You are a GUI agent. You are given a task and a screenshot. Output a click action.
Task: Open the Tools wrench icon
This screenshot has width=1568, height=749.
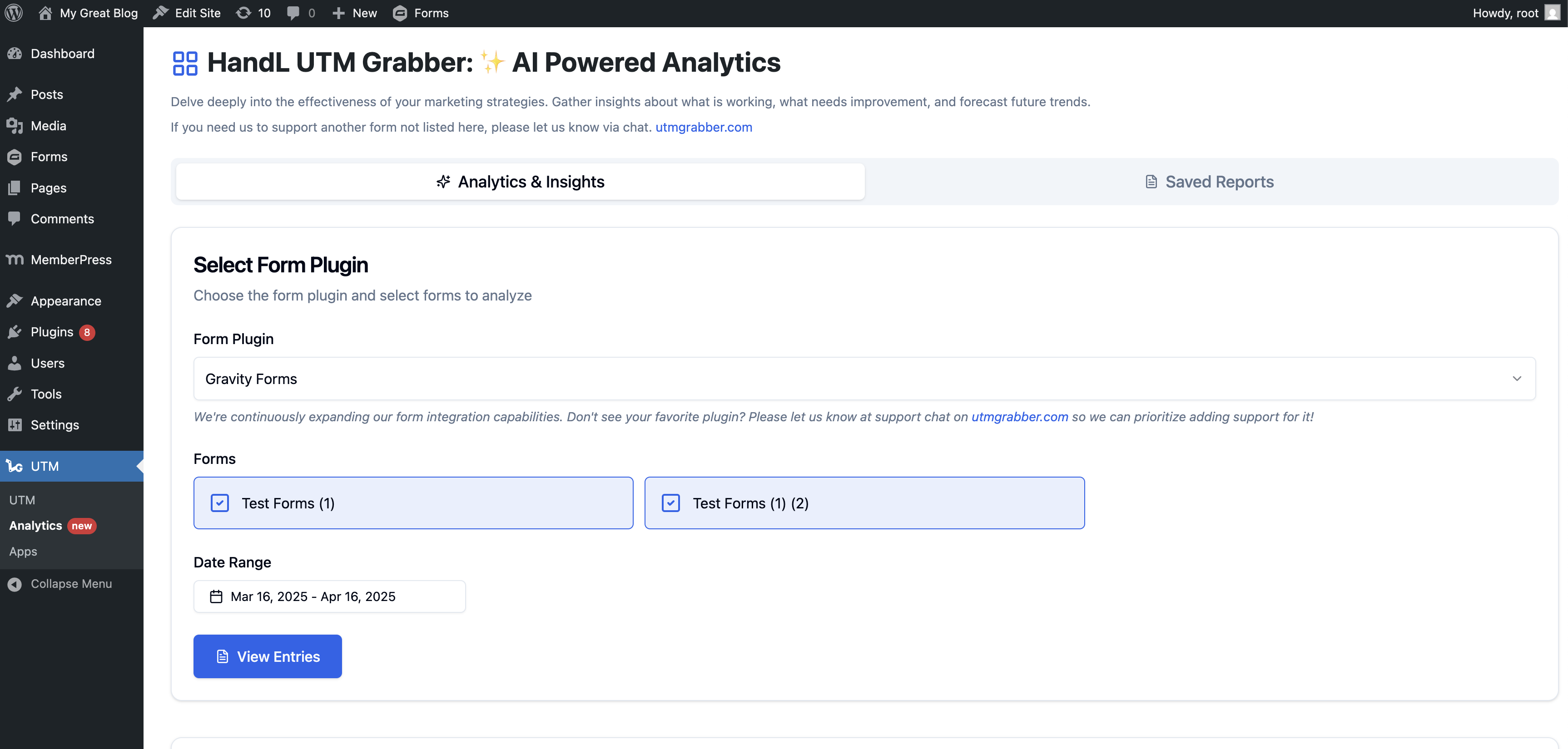pos(15,394)
